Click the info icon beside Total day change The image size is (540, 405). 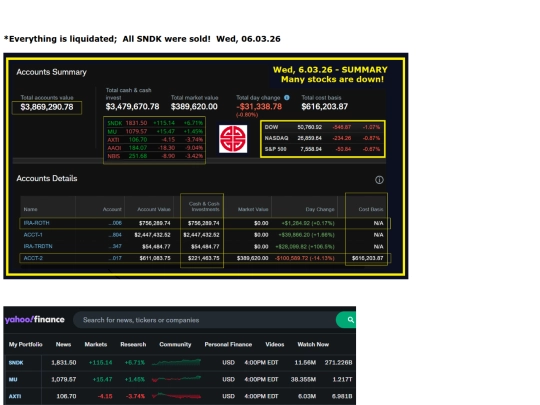287,98
